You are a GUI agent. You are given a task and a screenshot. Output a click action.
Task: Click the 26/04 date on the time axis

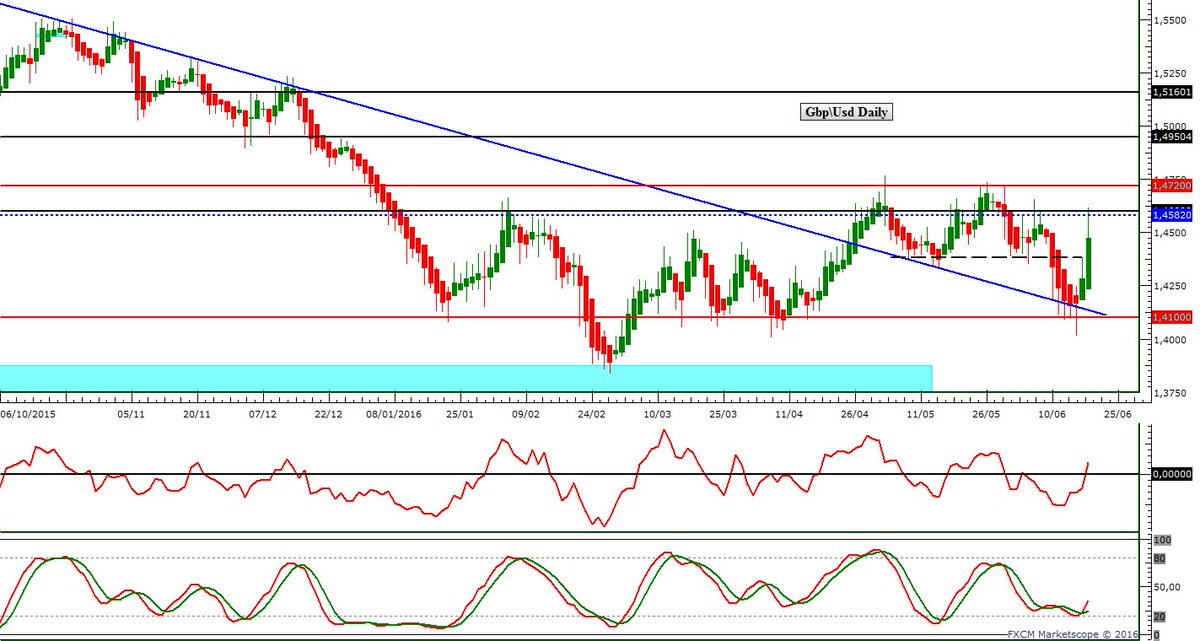[x=855, y=412]
